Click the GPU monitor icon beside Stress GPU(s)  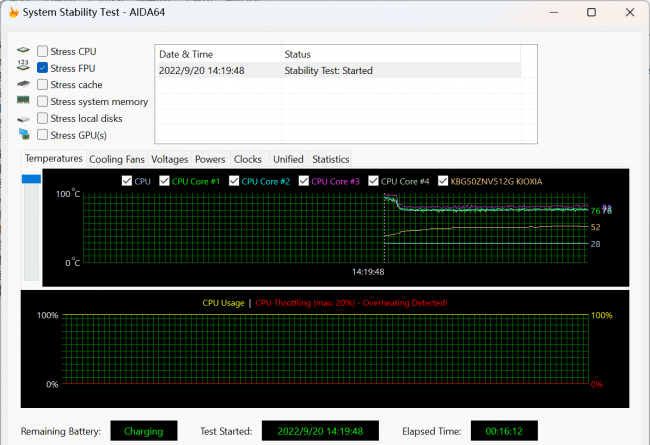tap(24, 134)
